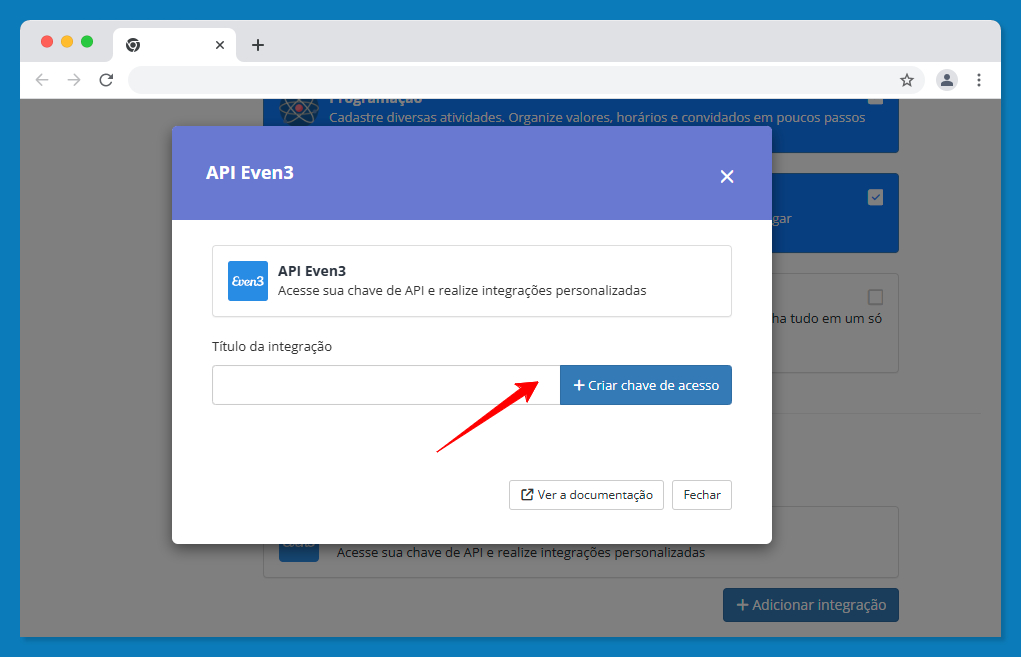Click the yellow macOS minimize dot
Image resolution: width=1021 pixels, height=657 pixels.
(67, 42)
